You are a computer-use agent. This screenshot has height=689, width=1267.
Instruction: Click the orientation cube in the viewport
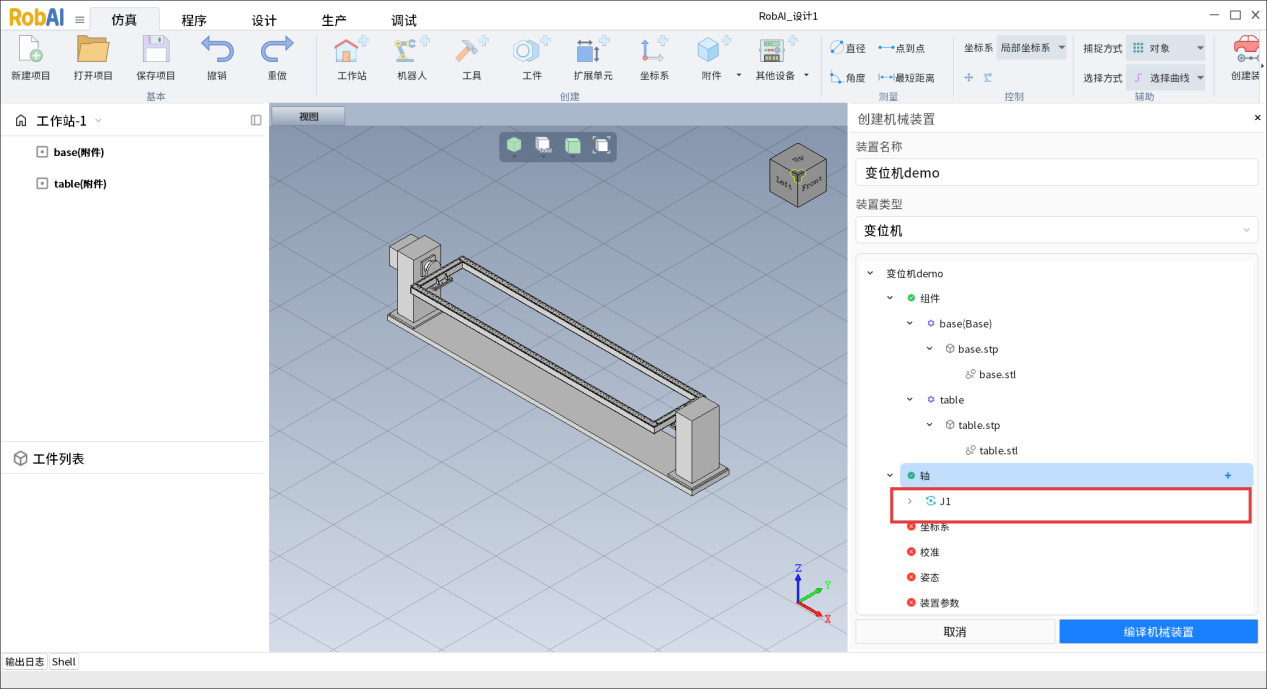[799, 175]
